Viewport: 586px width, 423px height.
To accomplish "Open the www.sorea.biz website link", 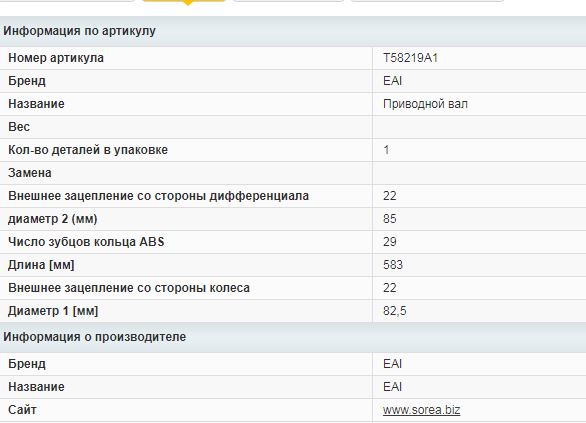I will (x=421, y=410).
